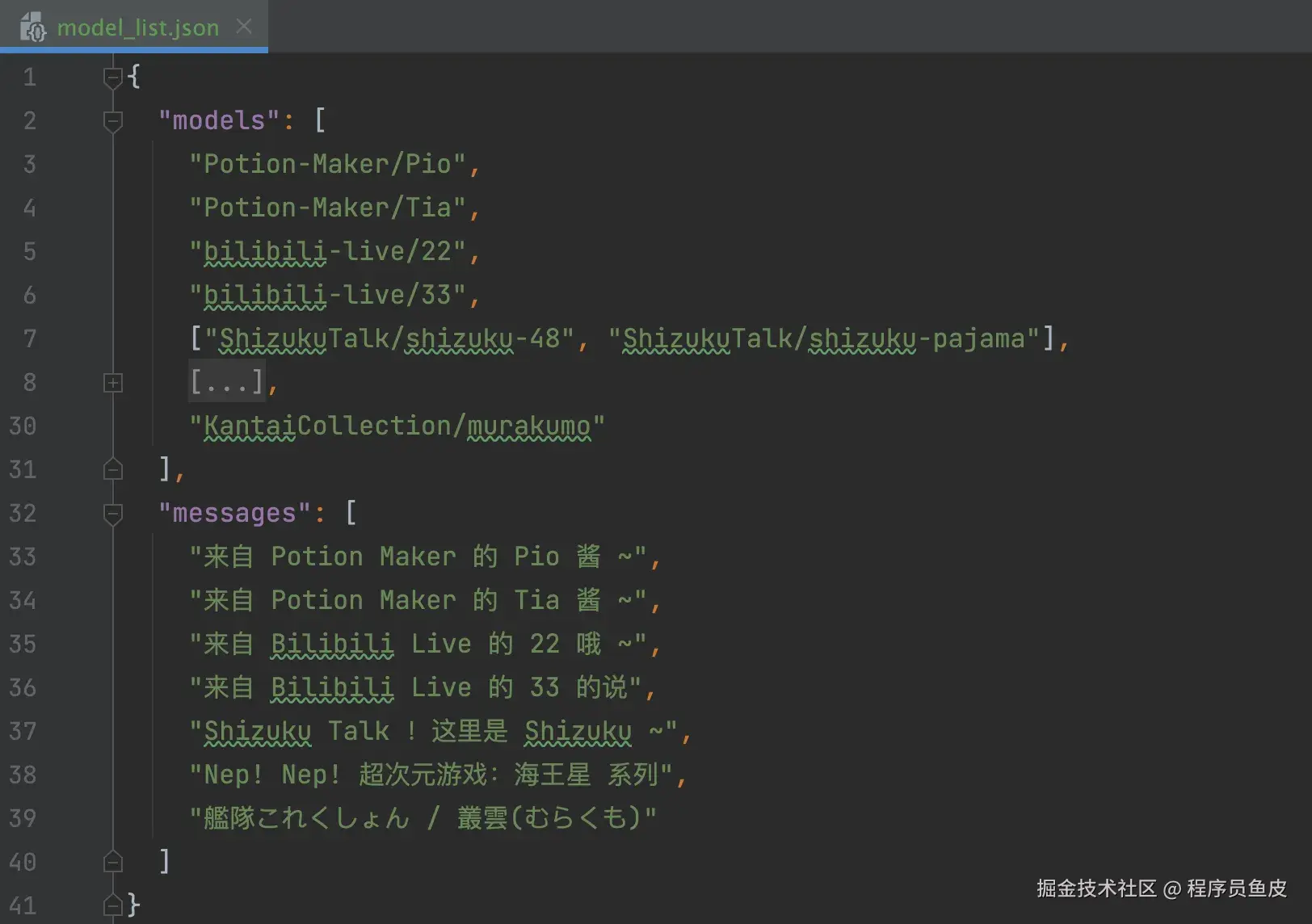Click fold end marker on line 41
Viewport: 1312px width, 924px height.
click(113, 906)
